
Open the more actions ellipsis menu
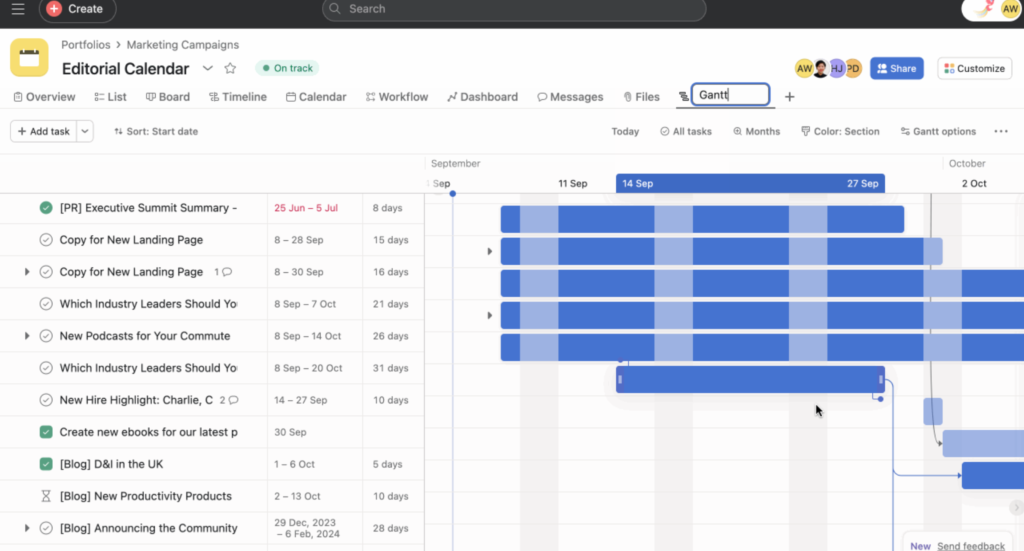click(1000, 131)
